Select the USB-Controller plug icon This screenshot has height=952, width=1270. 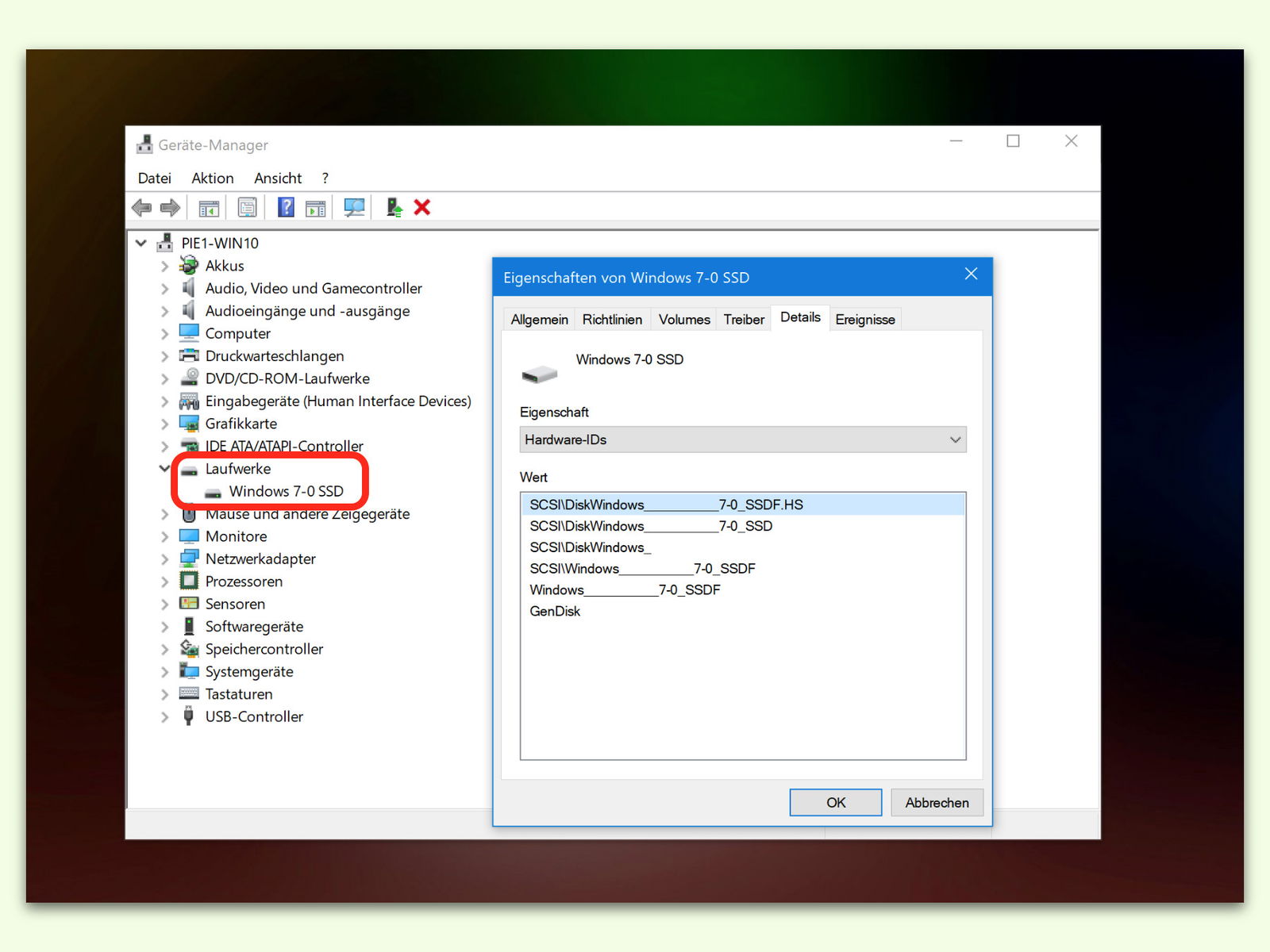pos(189,716)
